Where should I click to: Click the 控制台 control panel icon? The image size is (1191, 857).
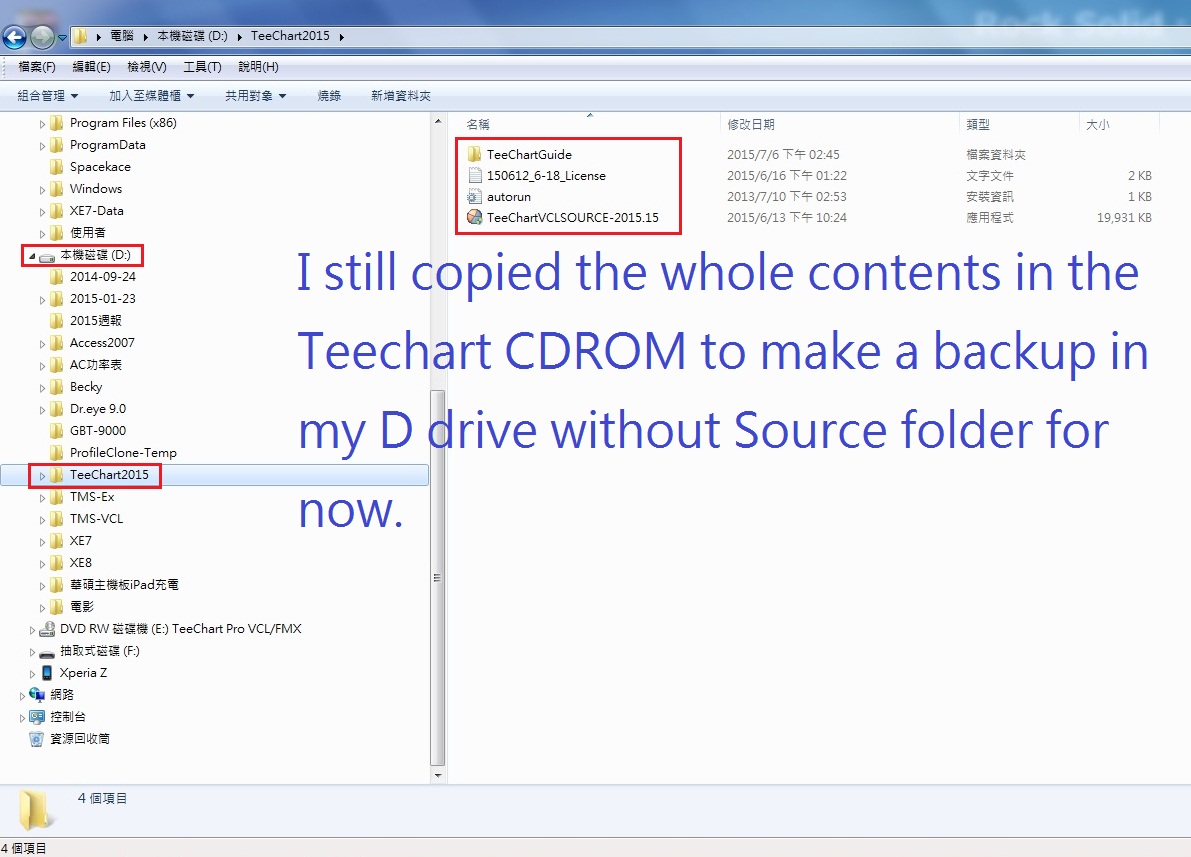click(36, 717)
